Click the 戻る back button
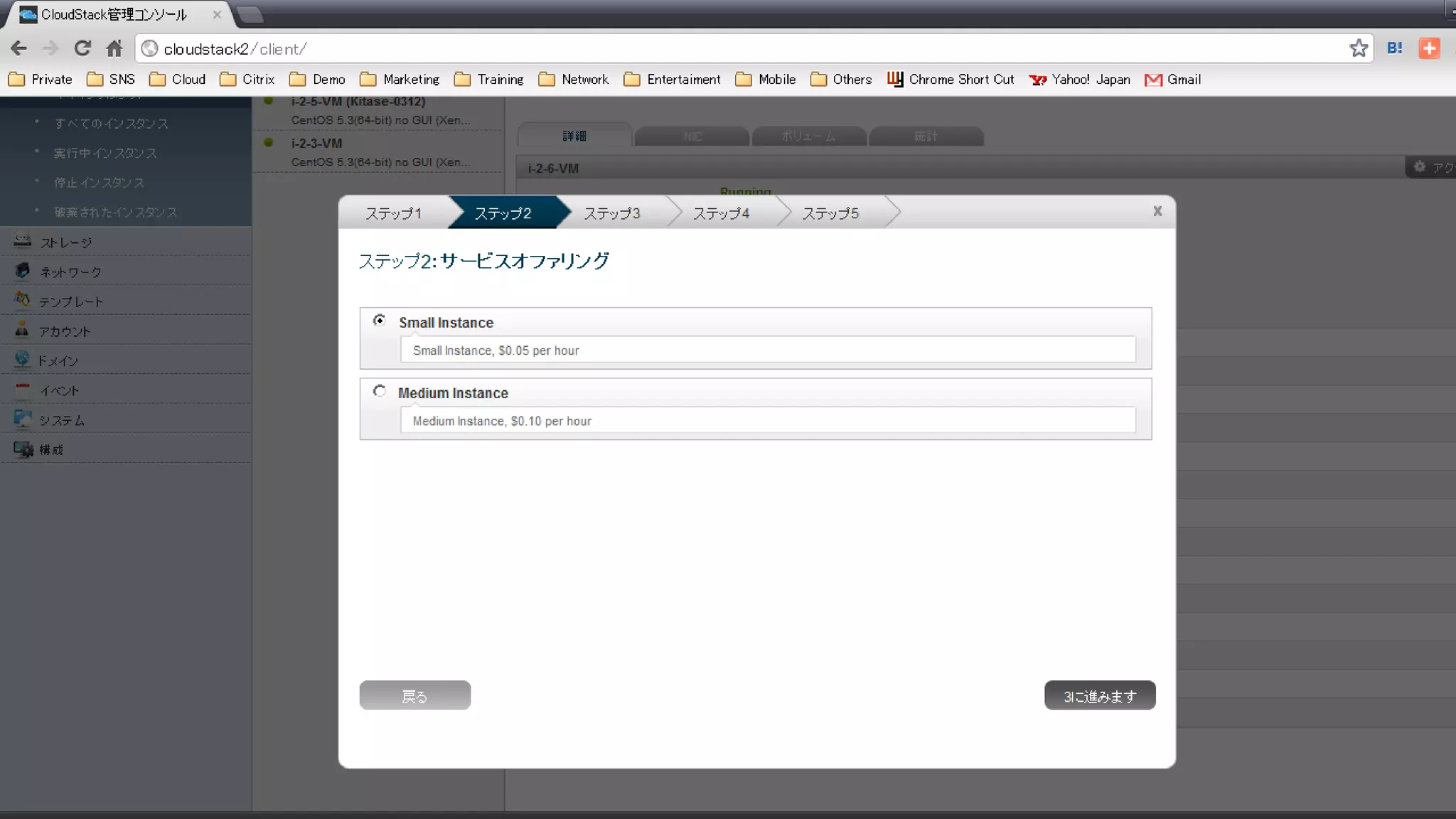The width and height of the screenshot is (1456, 819). pyautogui.click(x=414, y=696)
